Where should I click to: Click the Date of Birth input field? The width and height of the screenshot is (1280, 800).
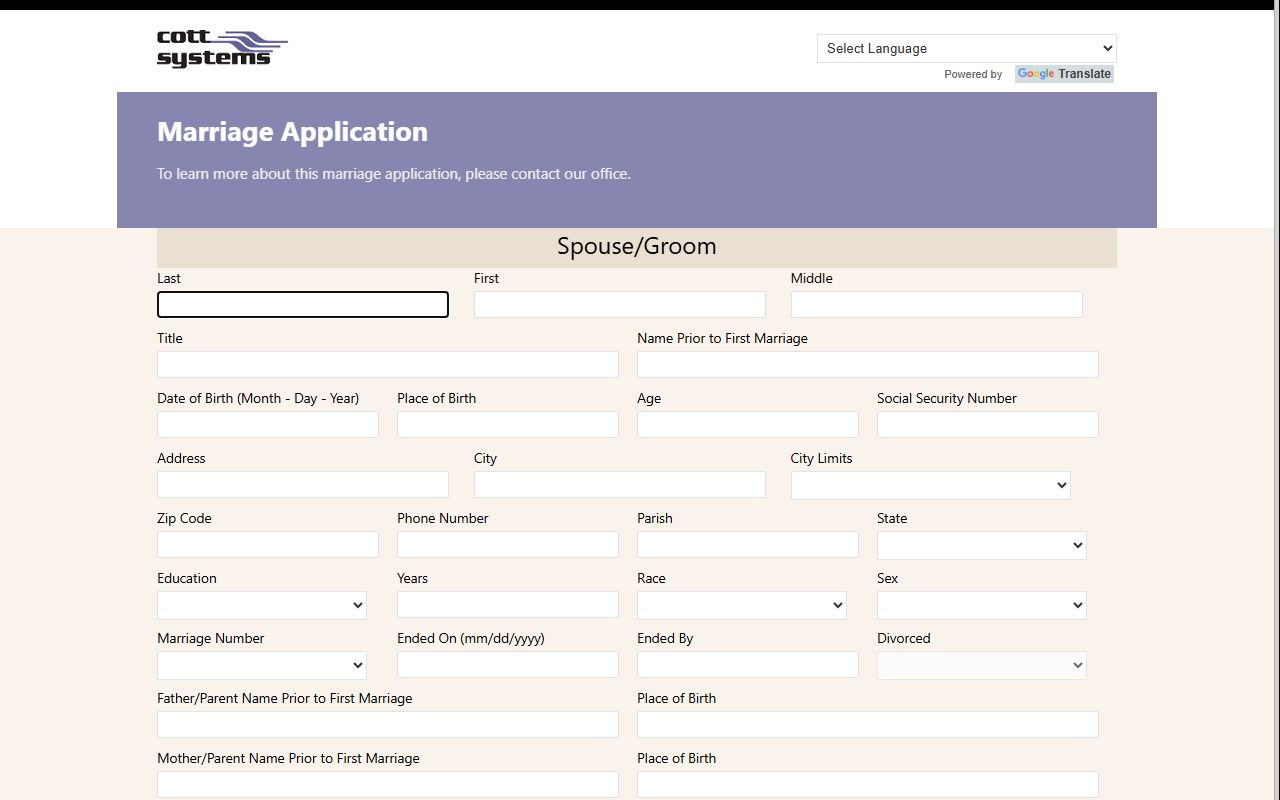pyautogui.click(x=268, y=424)
